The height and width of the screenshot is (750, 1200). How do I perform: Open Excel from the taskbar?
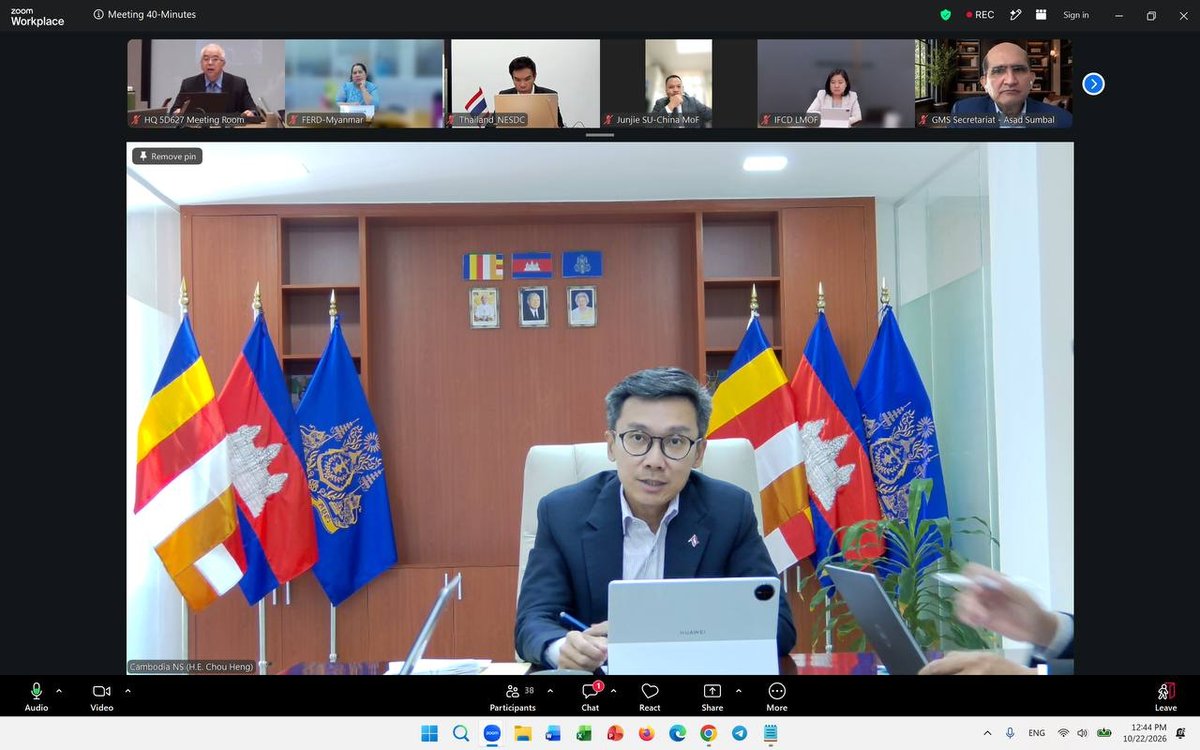tap(584, 733)
